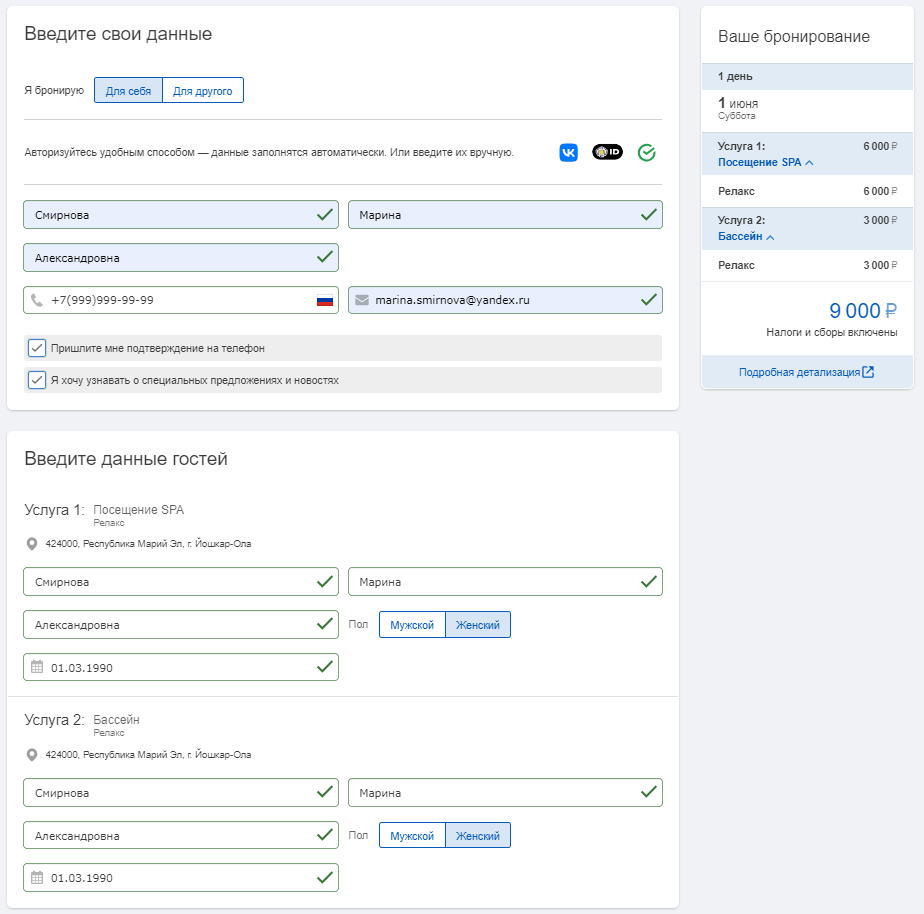The image size is (924, 914).
Task: Switch to the Для другого tab
Action: pos(203,90)
